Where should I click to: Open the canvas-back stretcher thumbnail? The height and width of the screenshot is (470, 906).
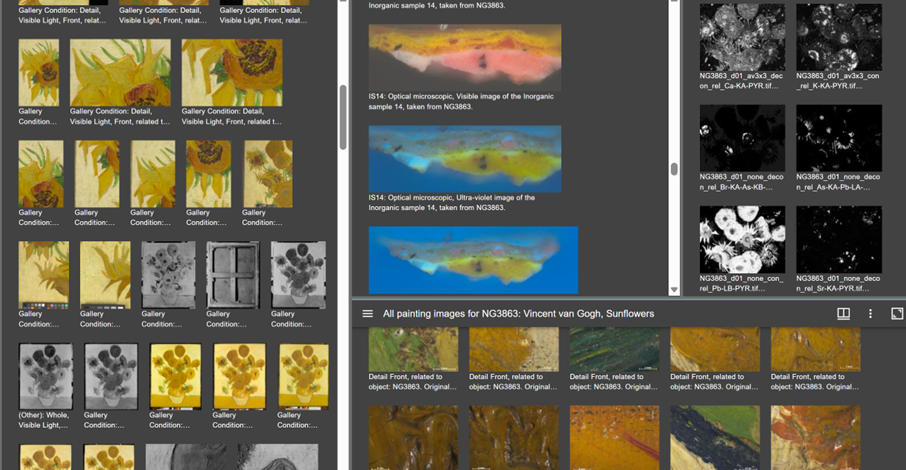(x=232, y=275)
